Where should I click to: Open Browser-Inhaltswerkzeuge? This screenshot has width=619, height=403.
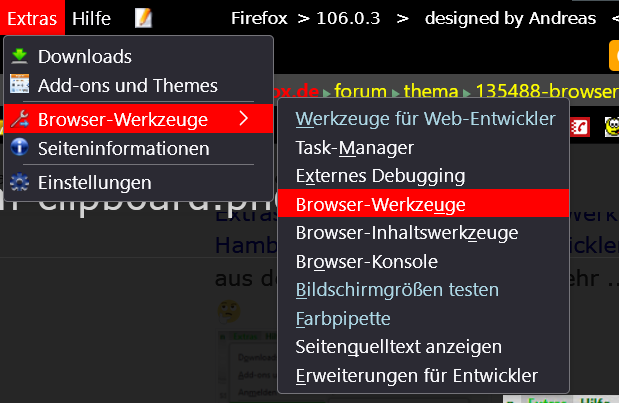pyautogui.click(x=423, y=232)
